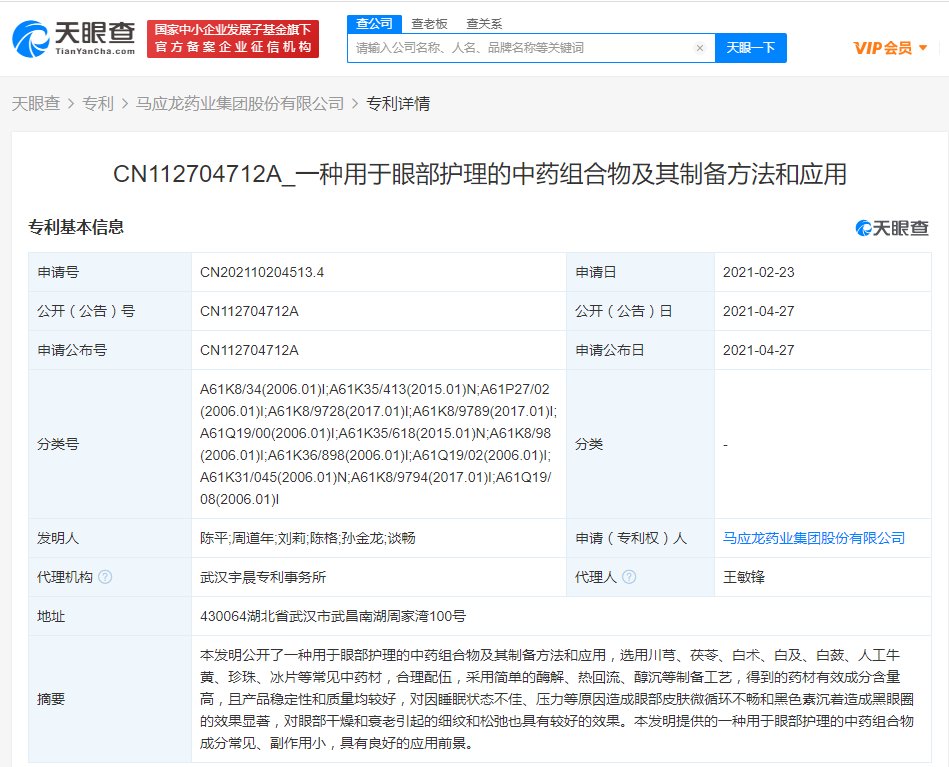Viewport: 949px width, 767px height.
Task: Select 2021-04-27 in 申请公布日 row
Action: [758, 351]
